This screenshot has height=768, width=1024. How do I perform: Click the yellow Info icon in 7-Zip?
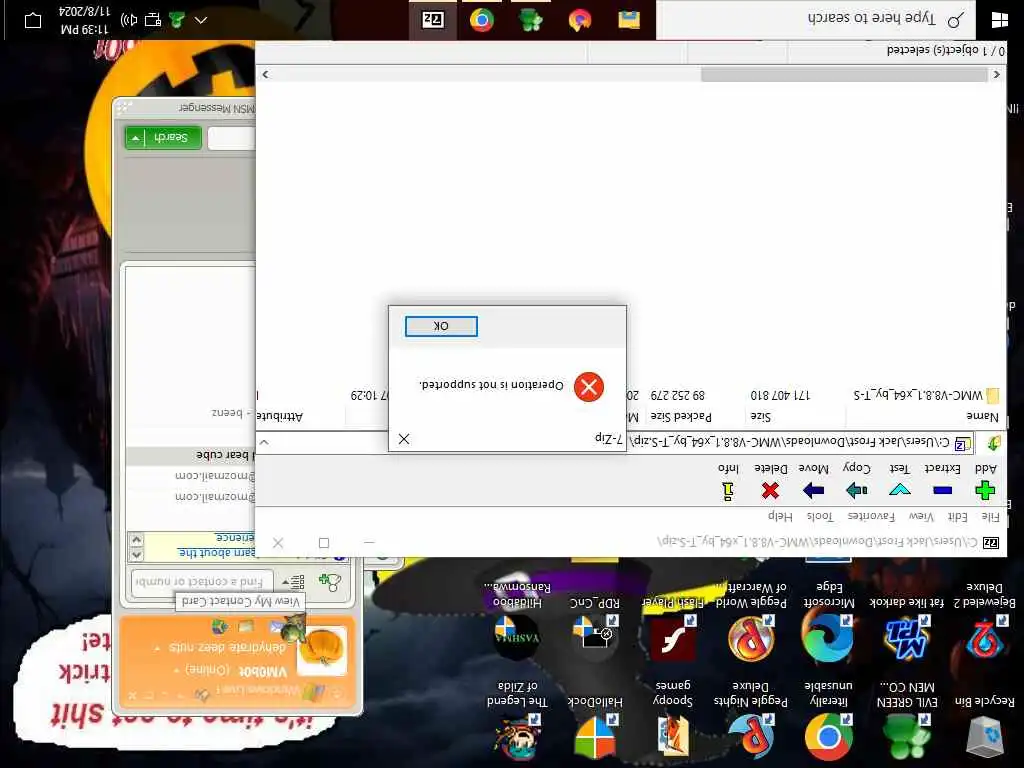point(728,491)
